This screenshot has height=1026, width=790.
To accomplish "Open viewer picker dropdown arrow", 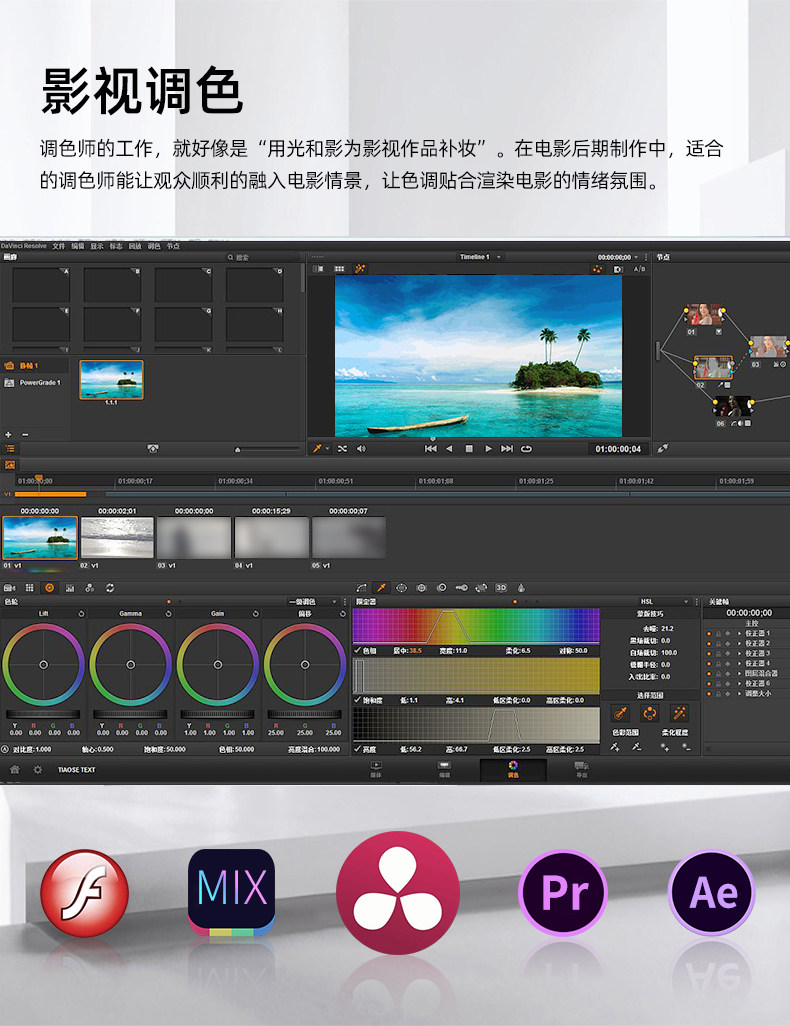I will pyautogui.click(x=328, y=450).
